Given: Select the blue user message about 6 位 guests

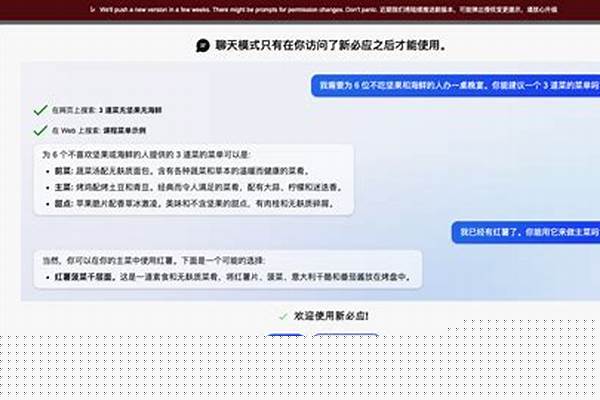Looking at the screenshot, I should (455, 85).
